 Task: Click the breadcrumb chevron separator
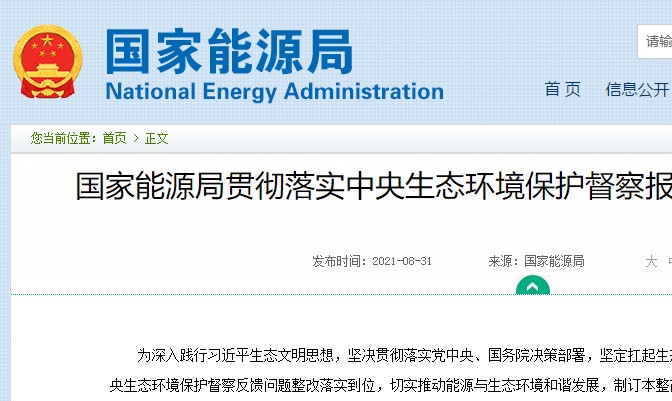click(136, 138)
